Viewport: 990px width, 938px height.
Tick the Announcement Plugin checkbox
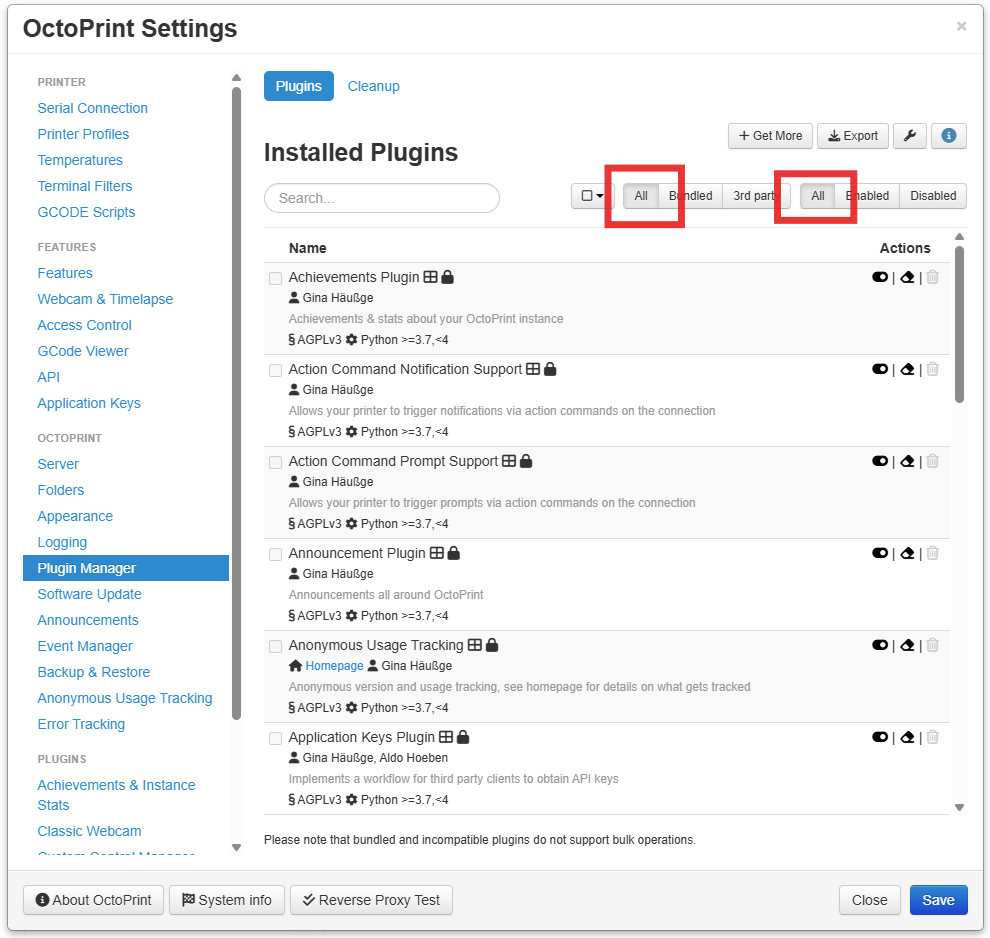tap(276, 555)
